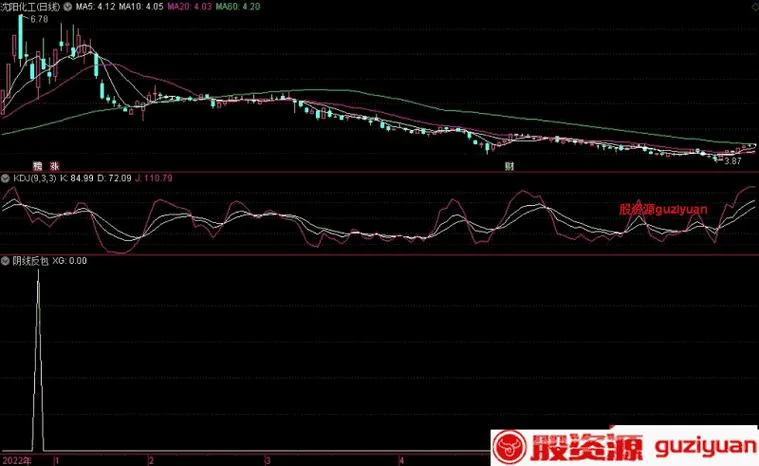
Task: Click the KDJ(9,3,3) indicator name
Action: 34,179
